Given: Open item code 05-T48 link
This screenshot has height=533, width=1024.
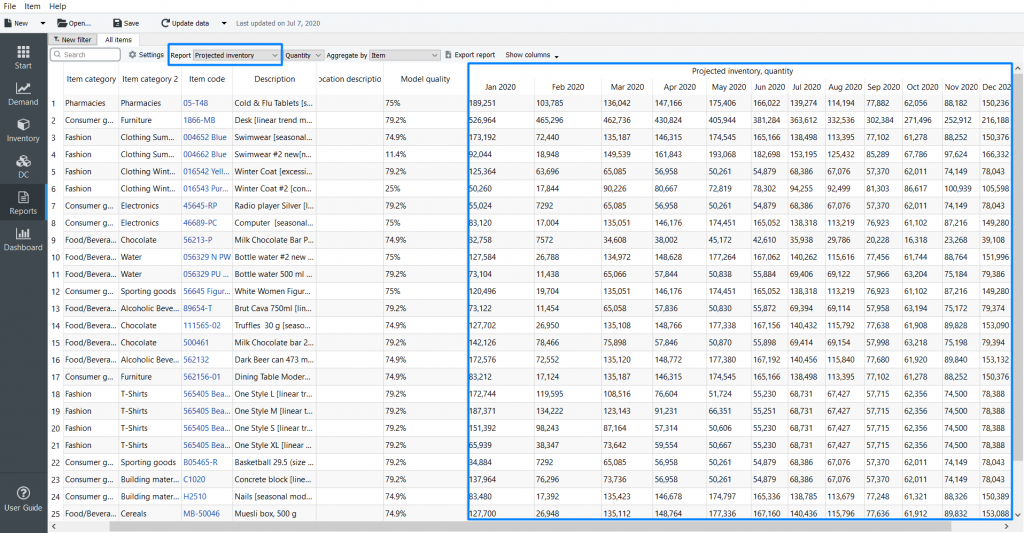Looking at the screenshot, I should point(195,103).
